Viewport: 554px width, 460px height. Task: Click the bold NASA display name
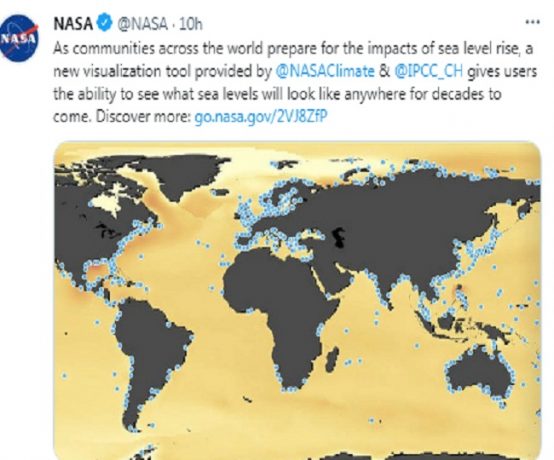coord(73,24)
